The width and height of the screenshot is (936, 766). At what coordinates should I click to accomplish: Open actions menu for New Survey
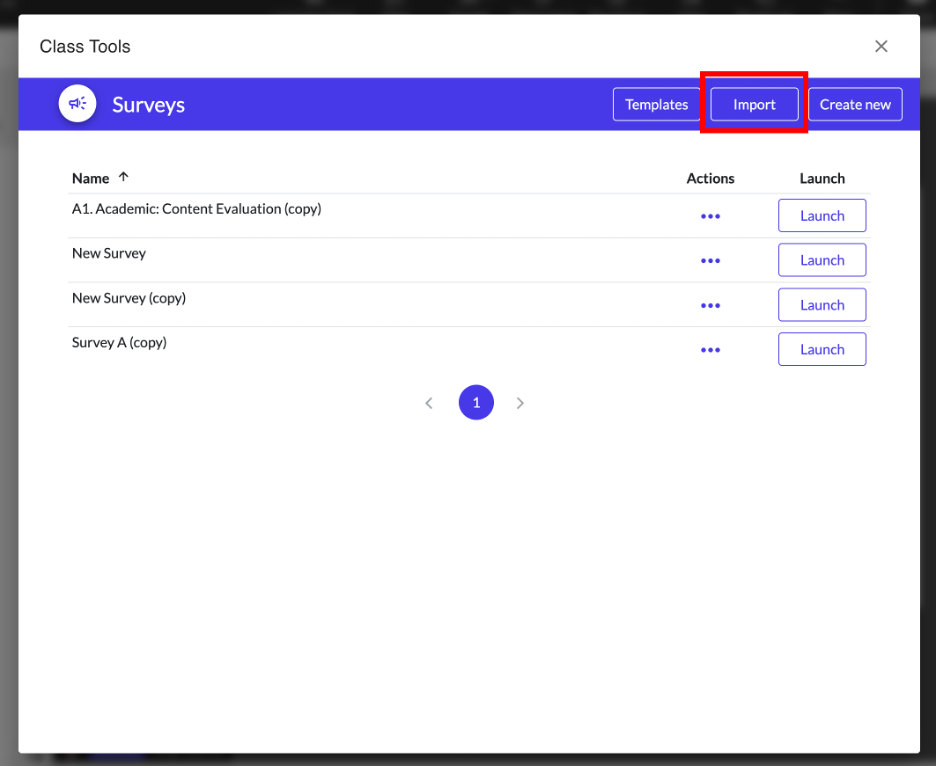710,260
